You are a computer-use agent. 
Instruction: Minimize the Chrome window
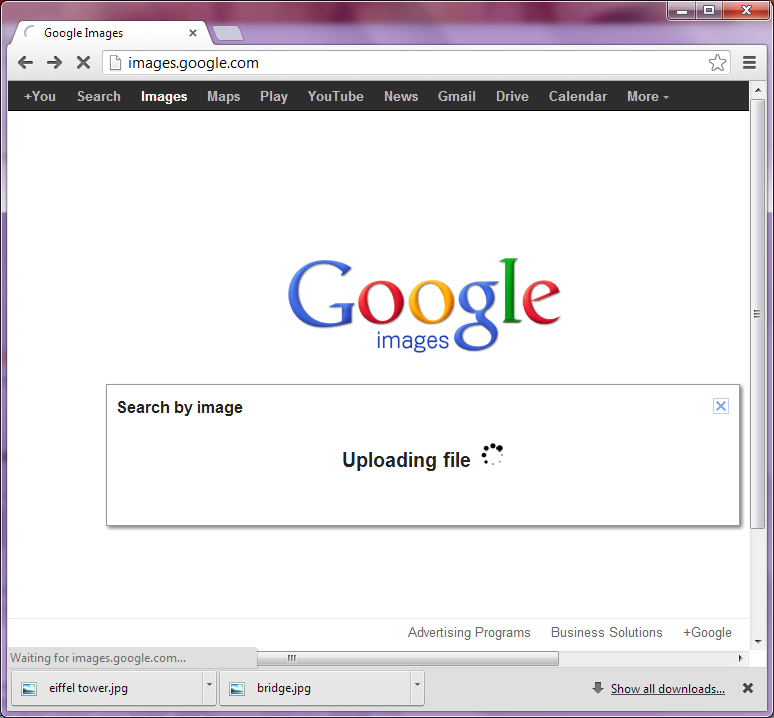[682, 10]
